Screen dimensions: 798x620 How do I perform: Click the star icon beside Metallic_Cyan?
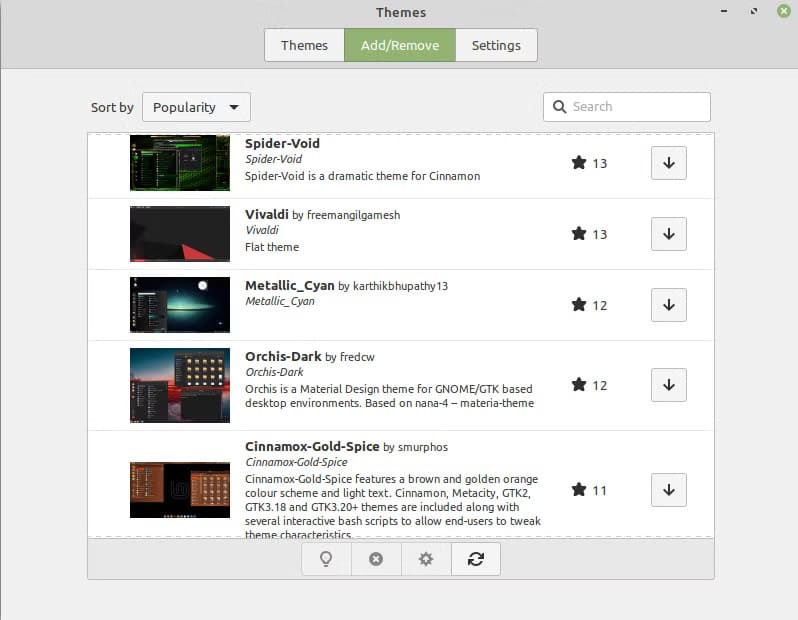[579, 305]
